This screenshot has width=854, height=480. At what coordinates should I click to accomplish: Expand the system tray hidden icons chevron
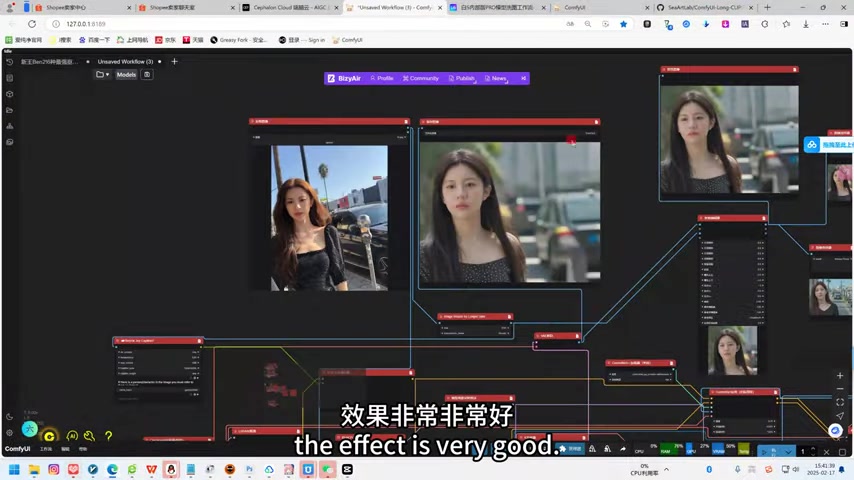(x=666, y=469)
